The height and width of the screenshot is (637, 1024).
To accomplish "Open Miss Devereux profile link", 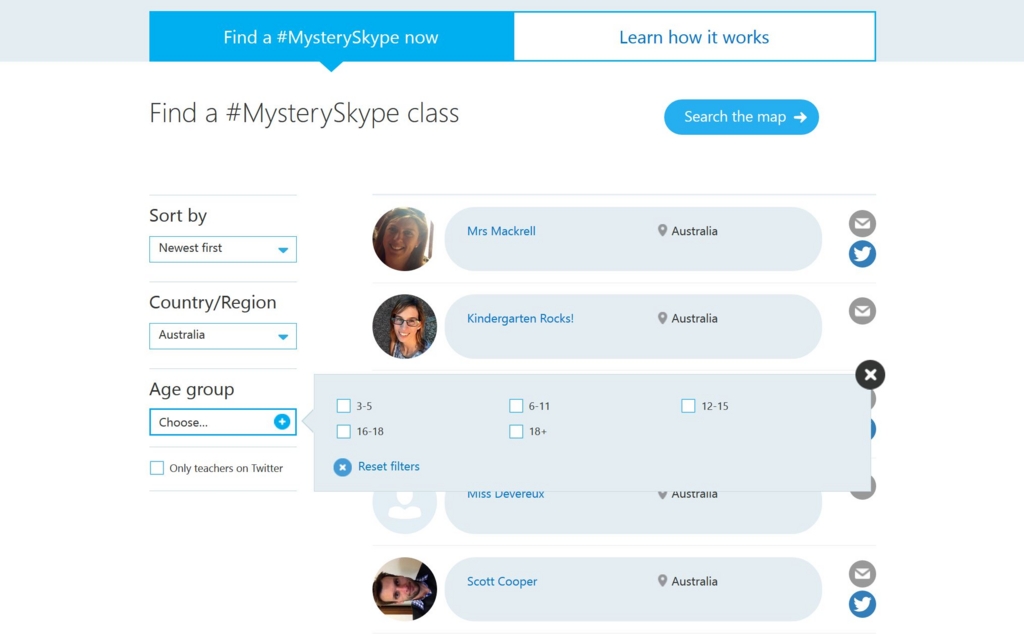I will tap(505, 495).
